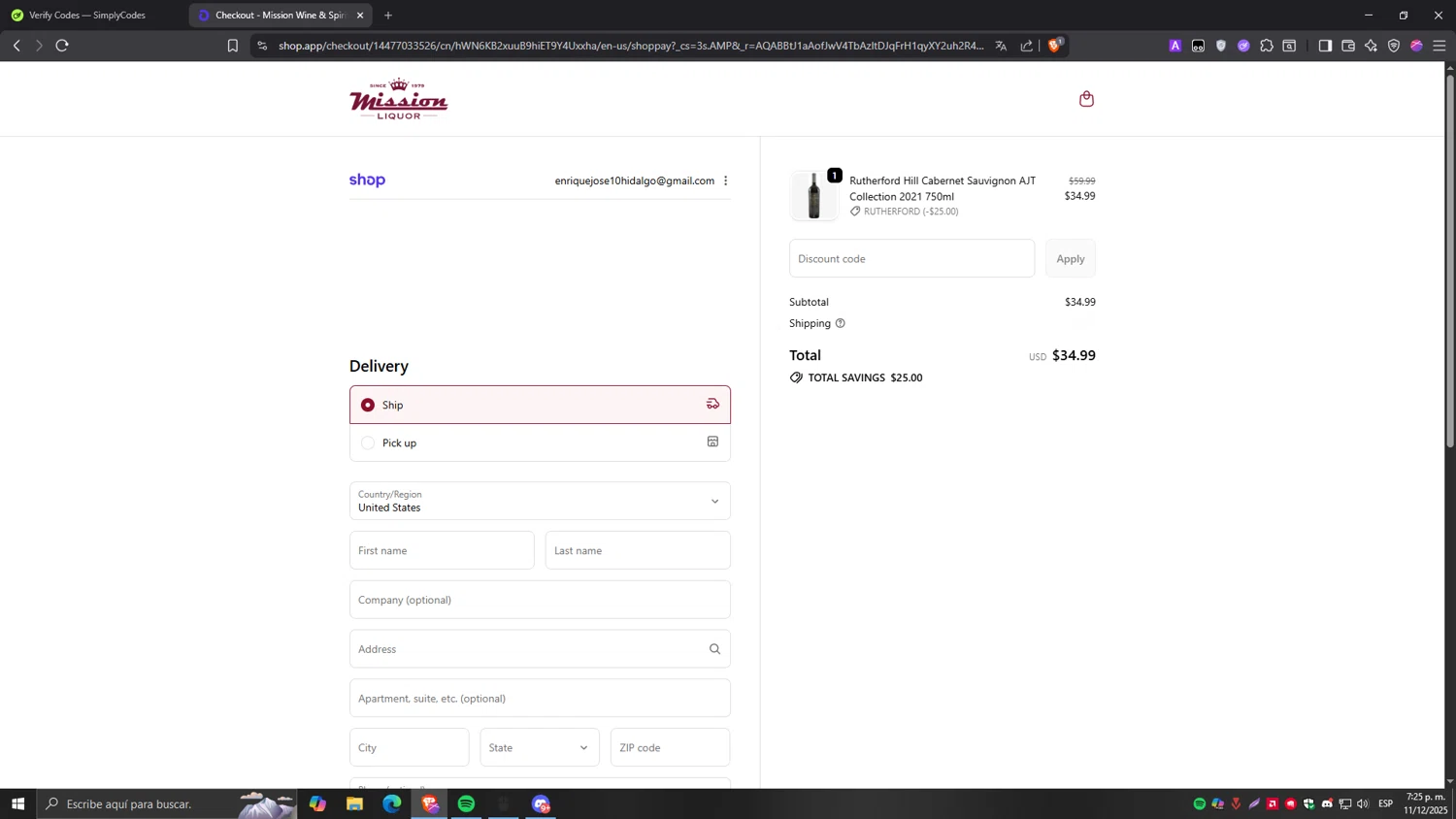Viewport: 1456px width, 819px height.
Task: Click the site info icon in address bar
Action: (x=262, y=46)
